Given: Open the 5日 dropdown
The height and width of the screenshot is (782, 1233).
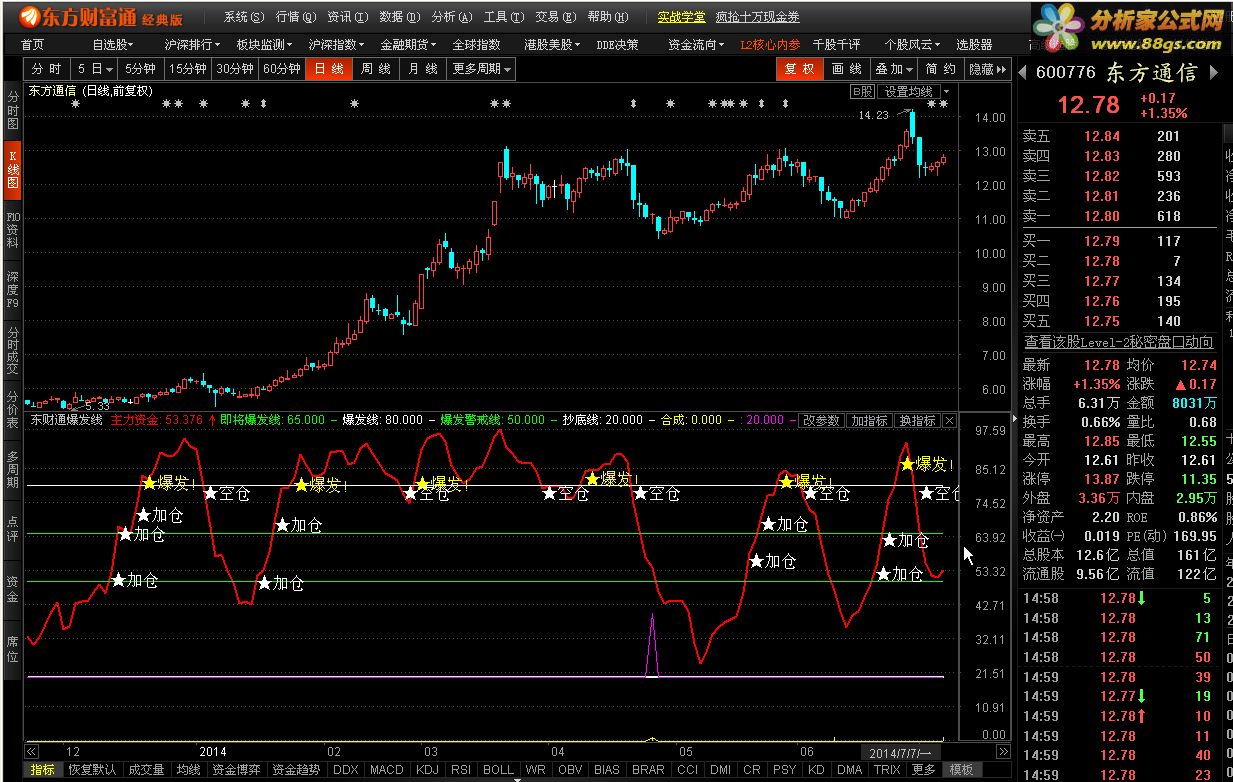Looking at the screenshot, I should (94, 69).
